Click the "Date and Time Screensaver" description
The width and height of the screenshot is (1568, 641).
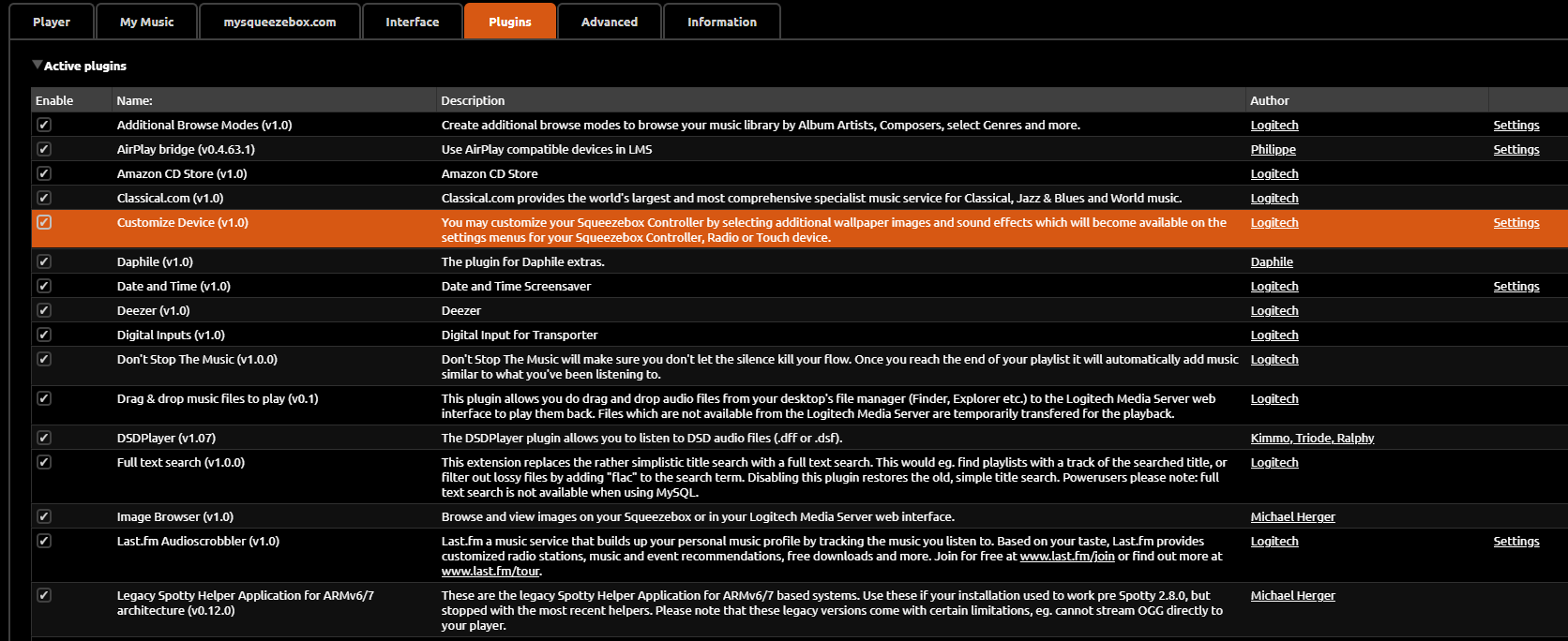(516, 286)
